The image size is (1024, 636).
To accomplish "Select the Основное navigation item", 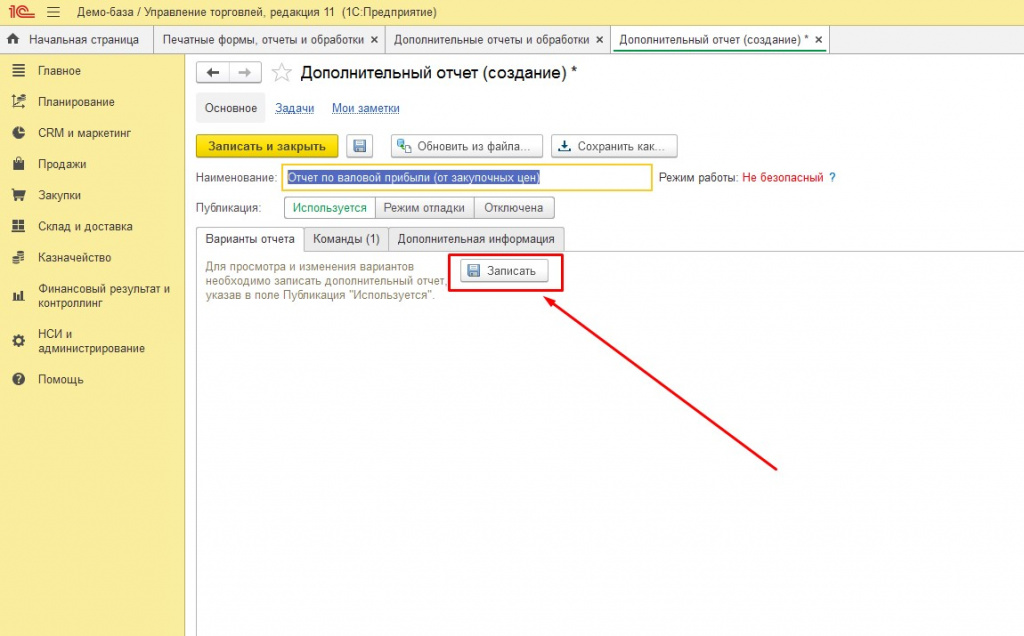I will tap(231, 108).
